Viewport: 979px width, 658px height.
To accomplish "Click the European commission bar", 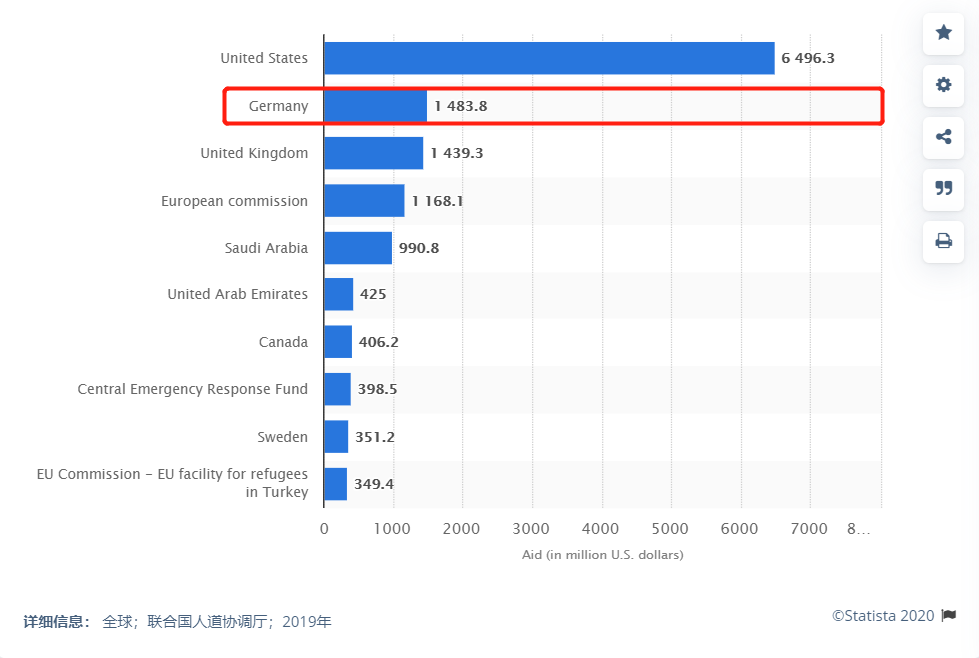I will (x=364, y=201).
